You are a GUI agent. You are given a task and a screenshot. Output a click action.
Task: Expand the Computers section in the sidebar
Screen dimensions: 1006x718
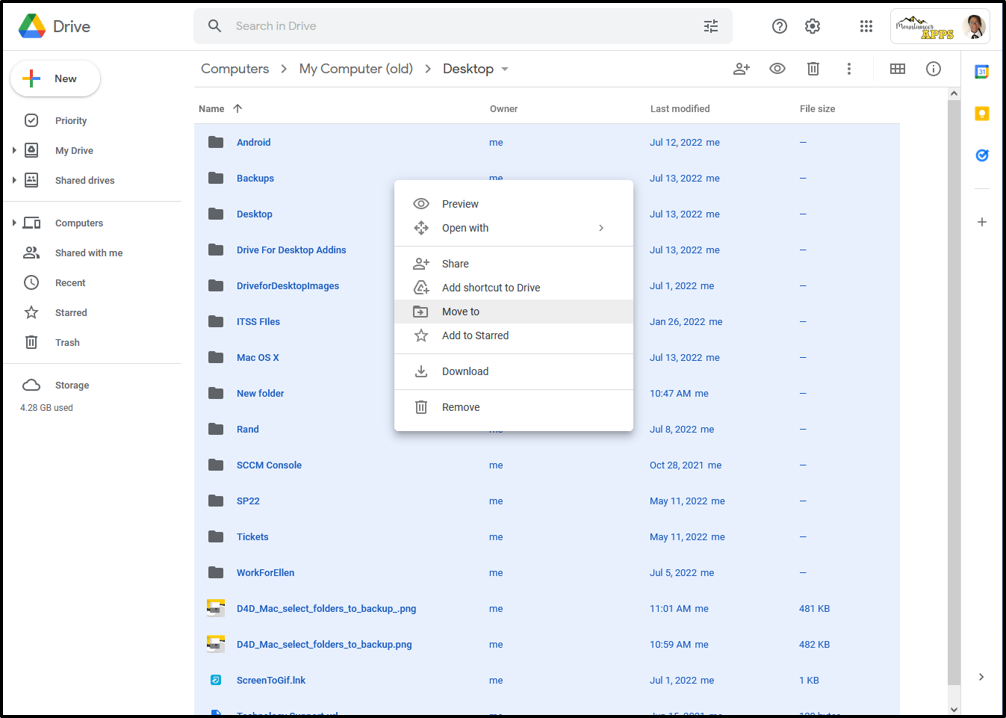click(x=14, y=222)
